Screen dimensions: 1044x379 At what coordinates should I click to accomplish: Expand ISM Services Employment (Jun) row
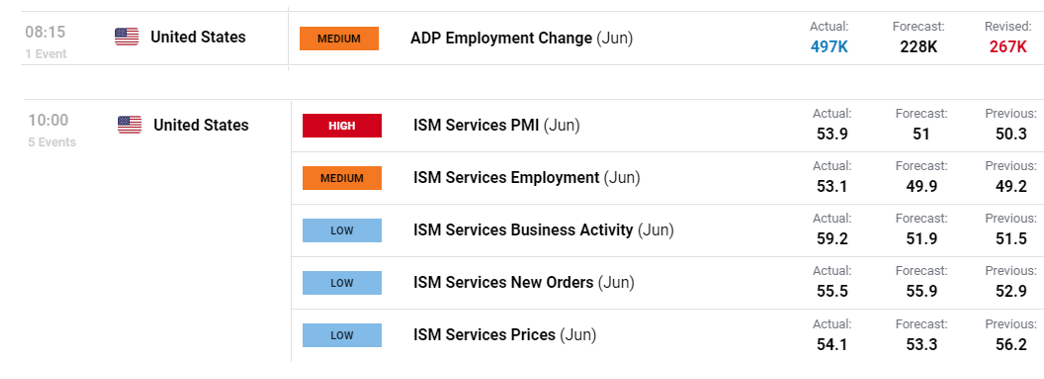coord(527,178)
